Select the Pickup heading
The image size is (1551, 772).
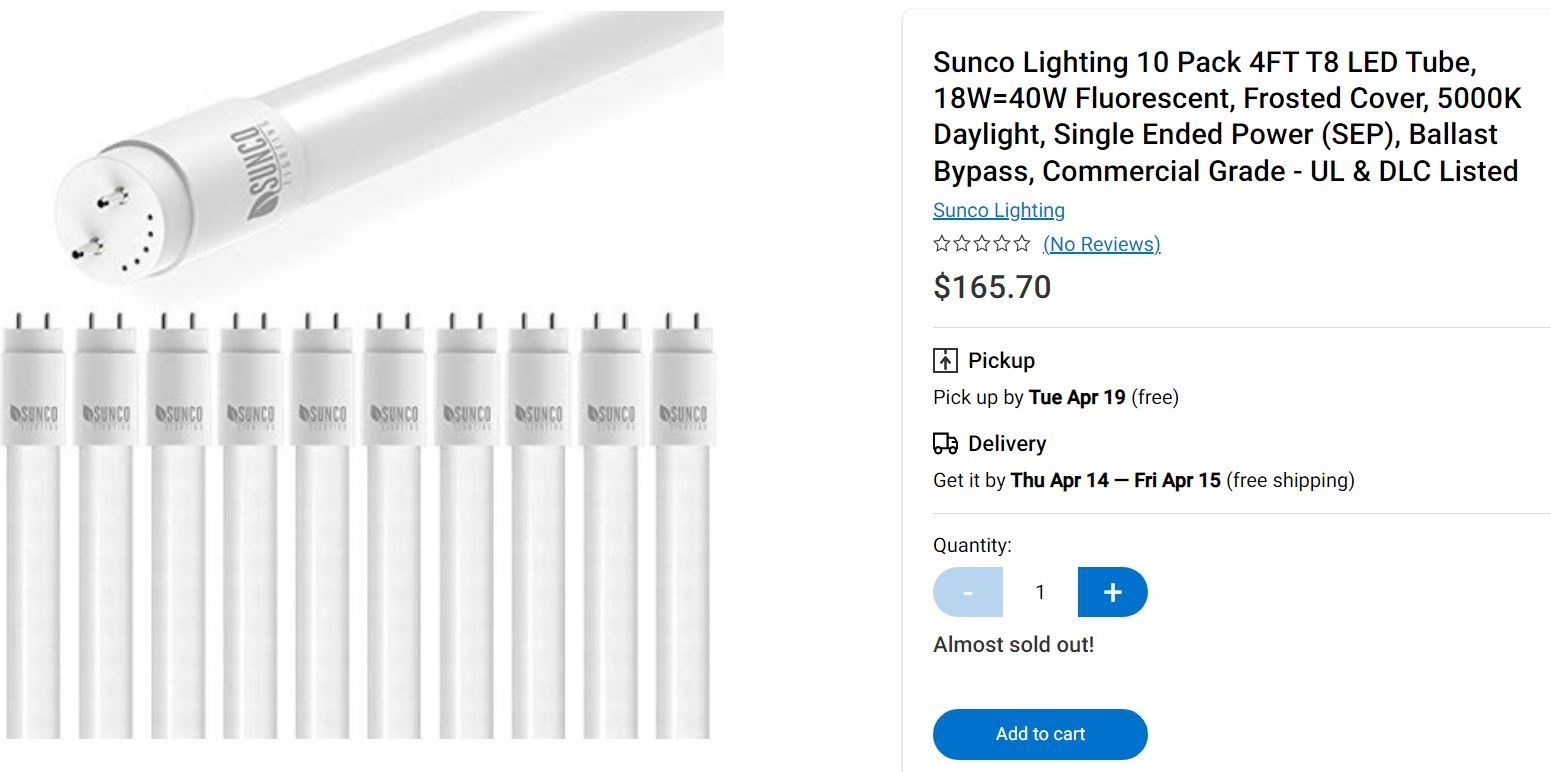(1001, 360)
